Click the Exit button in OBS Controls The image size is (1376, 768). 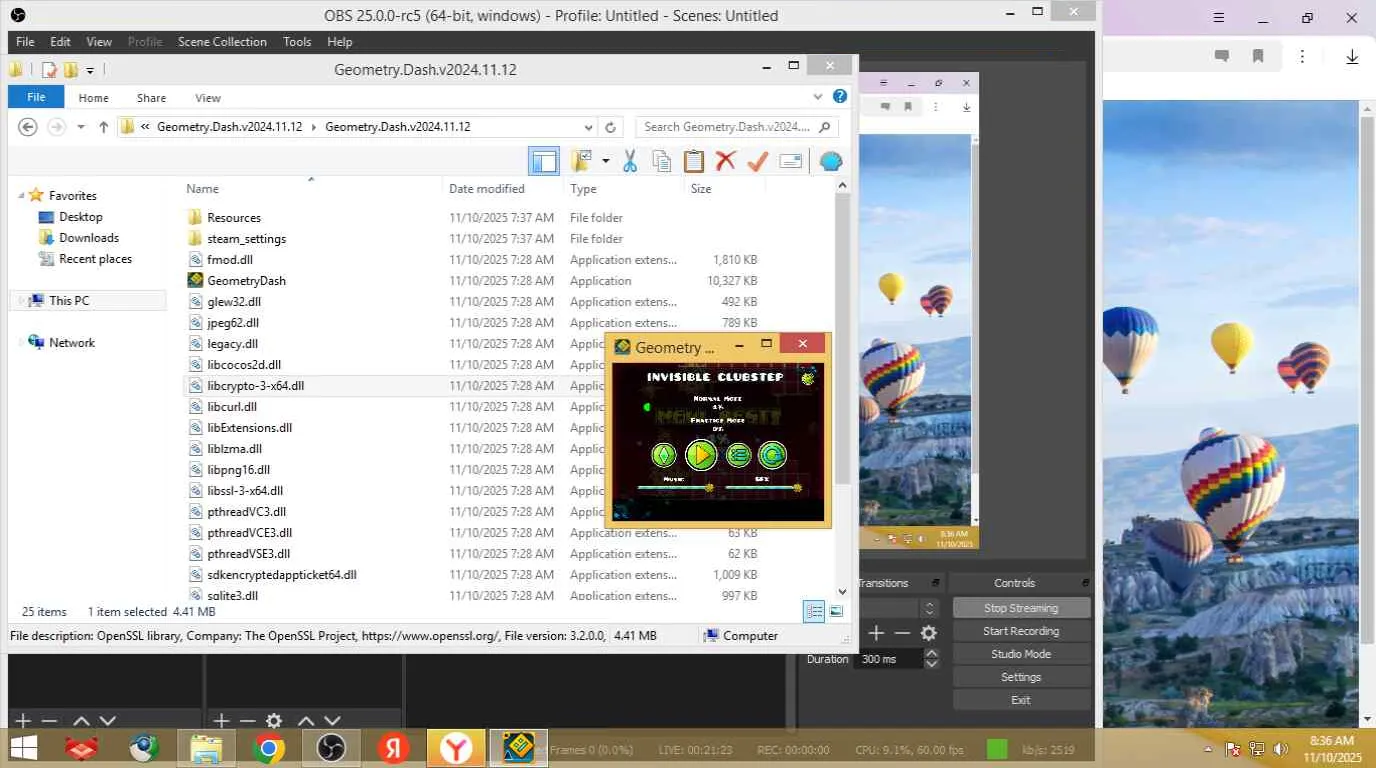coord(1020,700)
